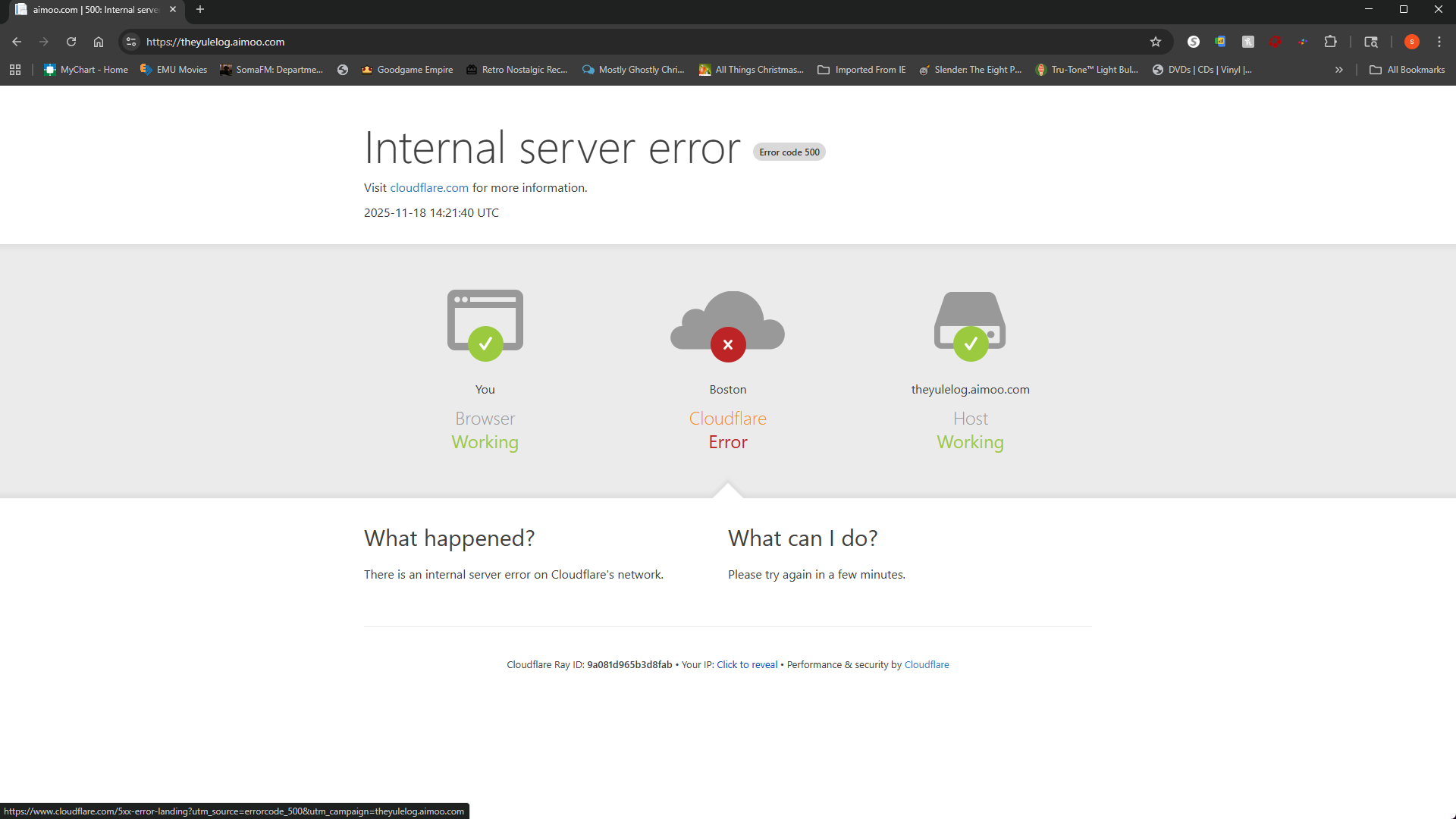
Task: Click the Cloudflare link in the footer
Action: pyautogui.click(x=927, y=665)
